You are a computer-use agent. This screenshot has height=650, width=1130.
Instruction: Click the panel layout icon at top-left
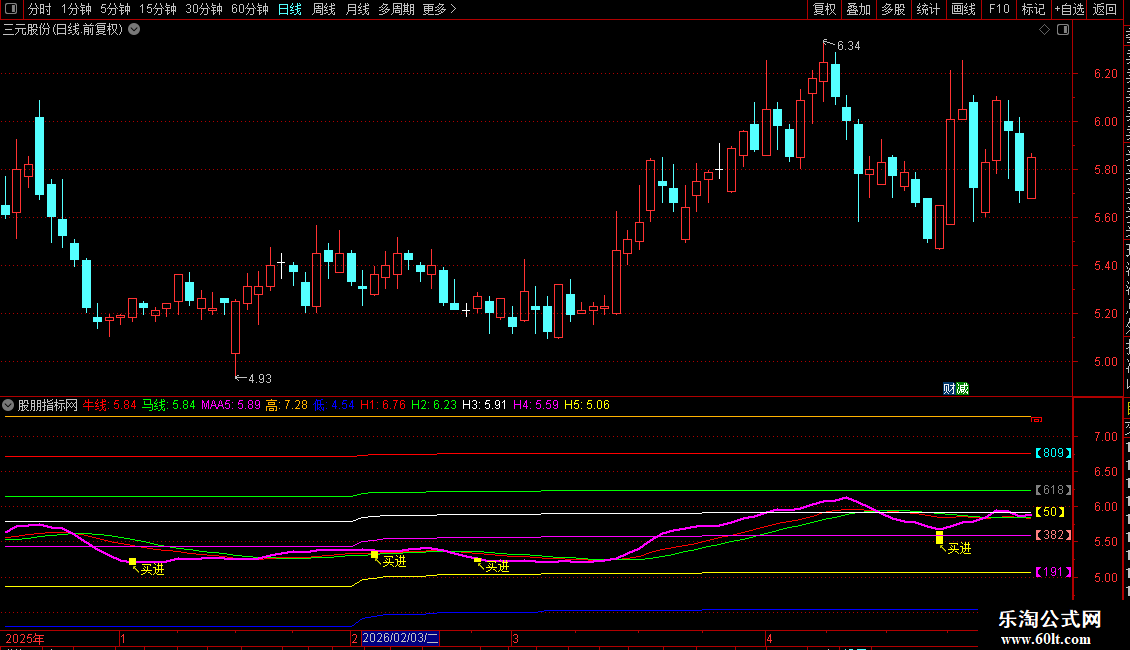pos(11,9)
